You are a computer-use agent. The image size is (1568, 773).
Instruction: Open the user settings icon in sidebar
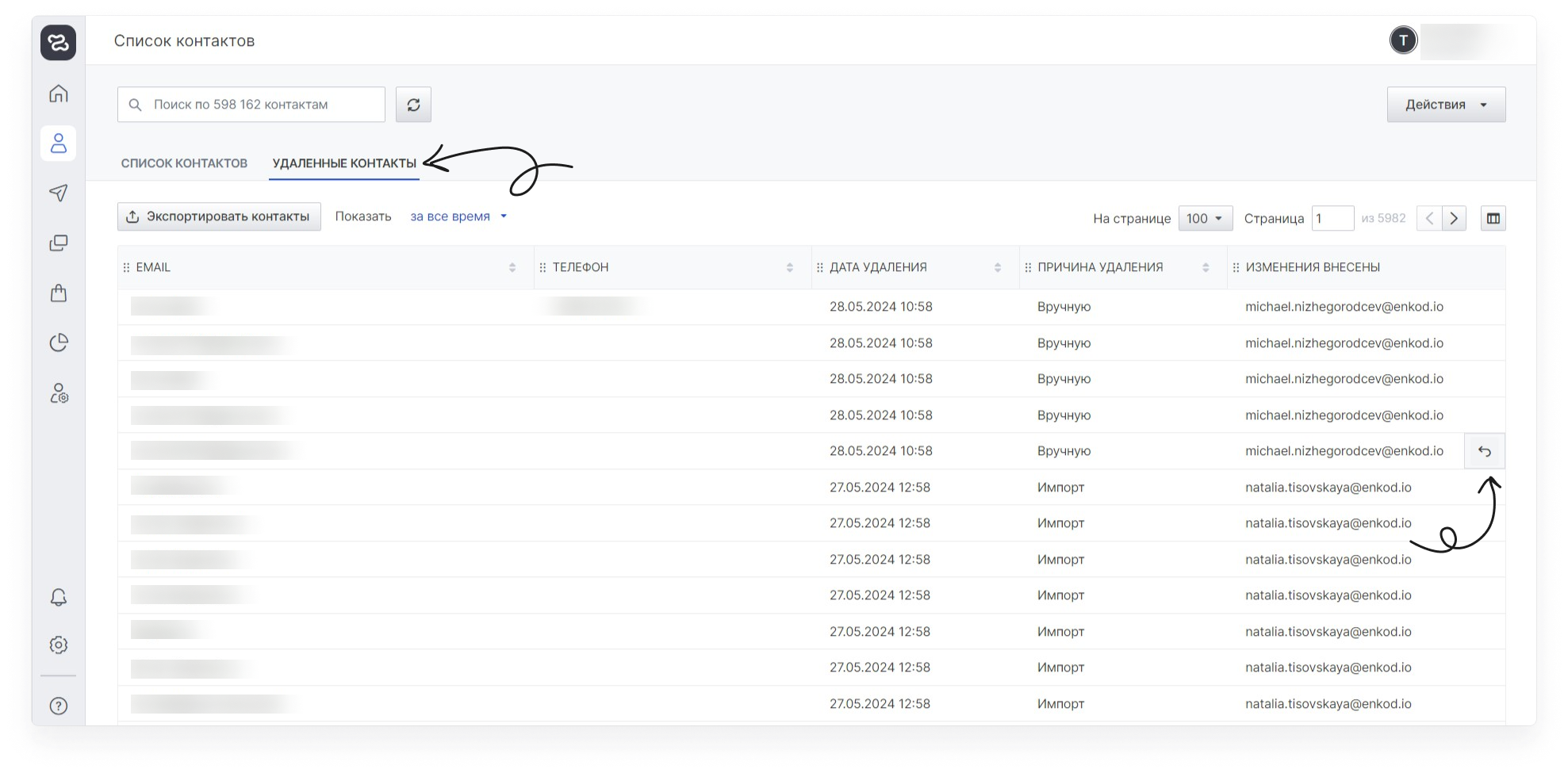pos(59,393)
